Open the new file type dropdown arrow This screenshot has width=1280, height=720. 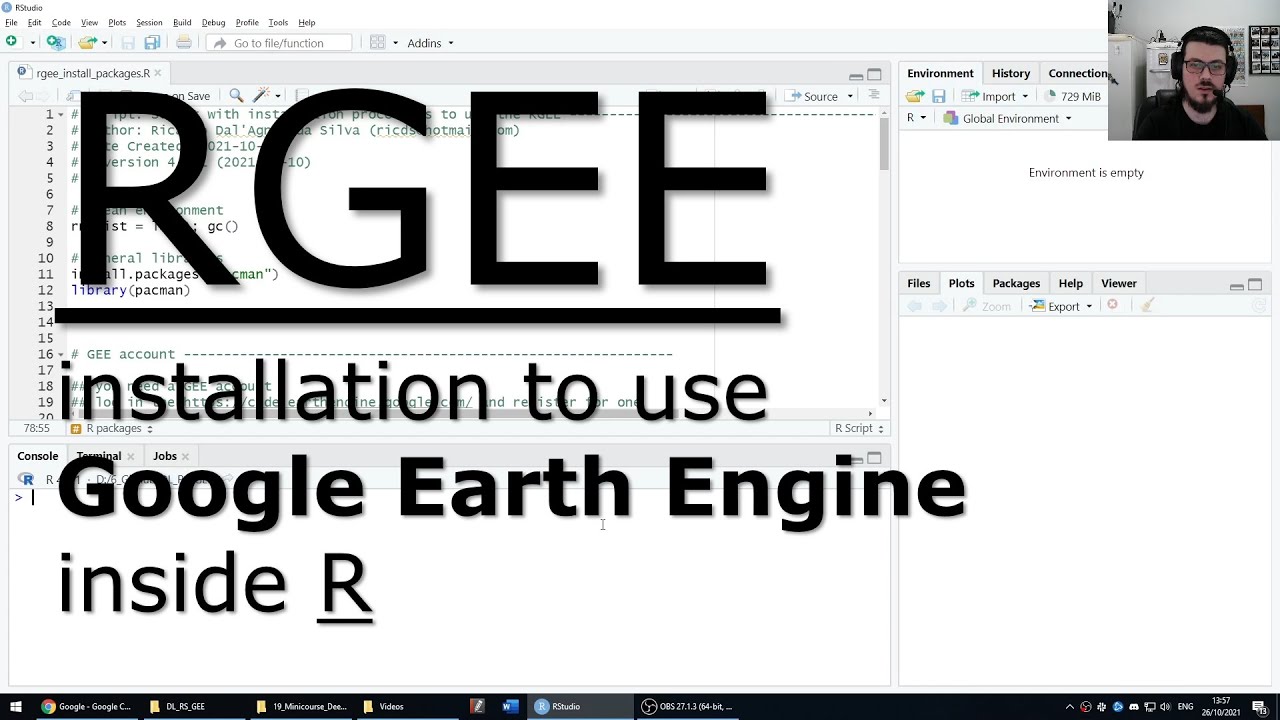coord(32,43)
